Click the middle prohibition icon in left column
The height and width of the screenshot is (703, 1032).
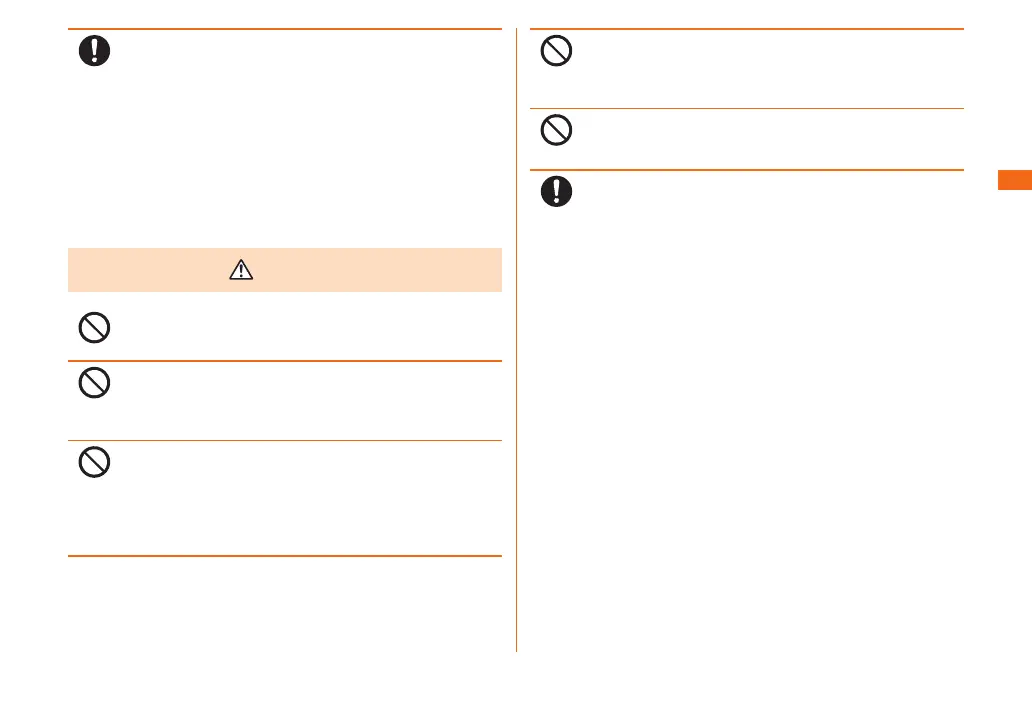(x=94, y=384)
